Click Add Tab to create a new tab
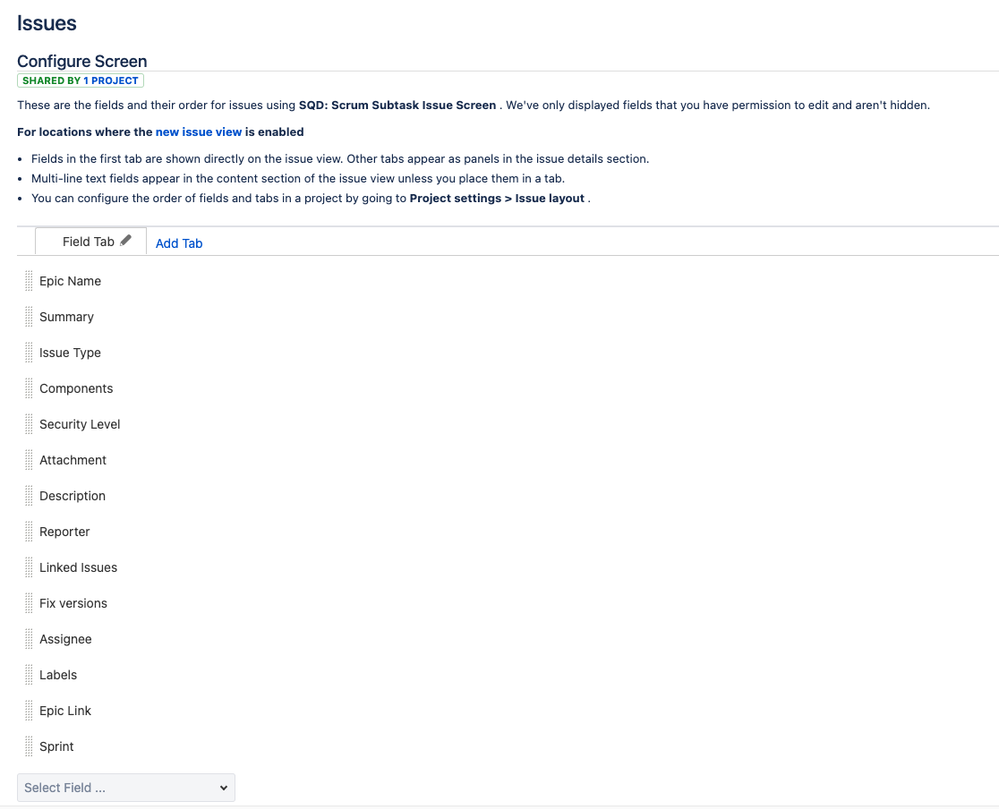Screen dimensions: 999x809 click(x=178, y=243)
